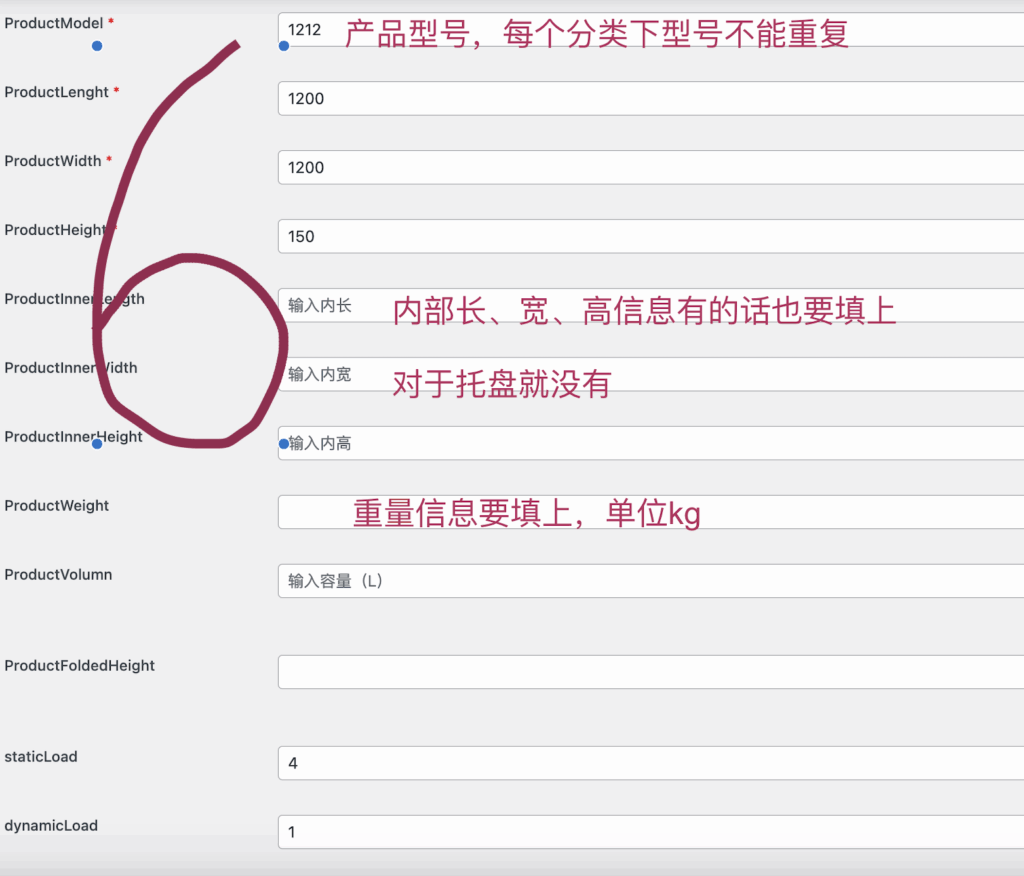Focus the ProductVolumn input with placeholder 输入容量（L）
Screen dimensions: 1024x876
[x=650, y=581]
